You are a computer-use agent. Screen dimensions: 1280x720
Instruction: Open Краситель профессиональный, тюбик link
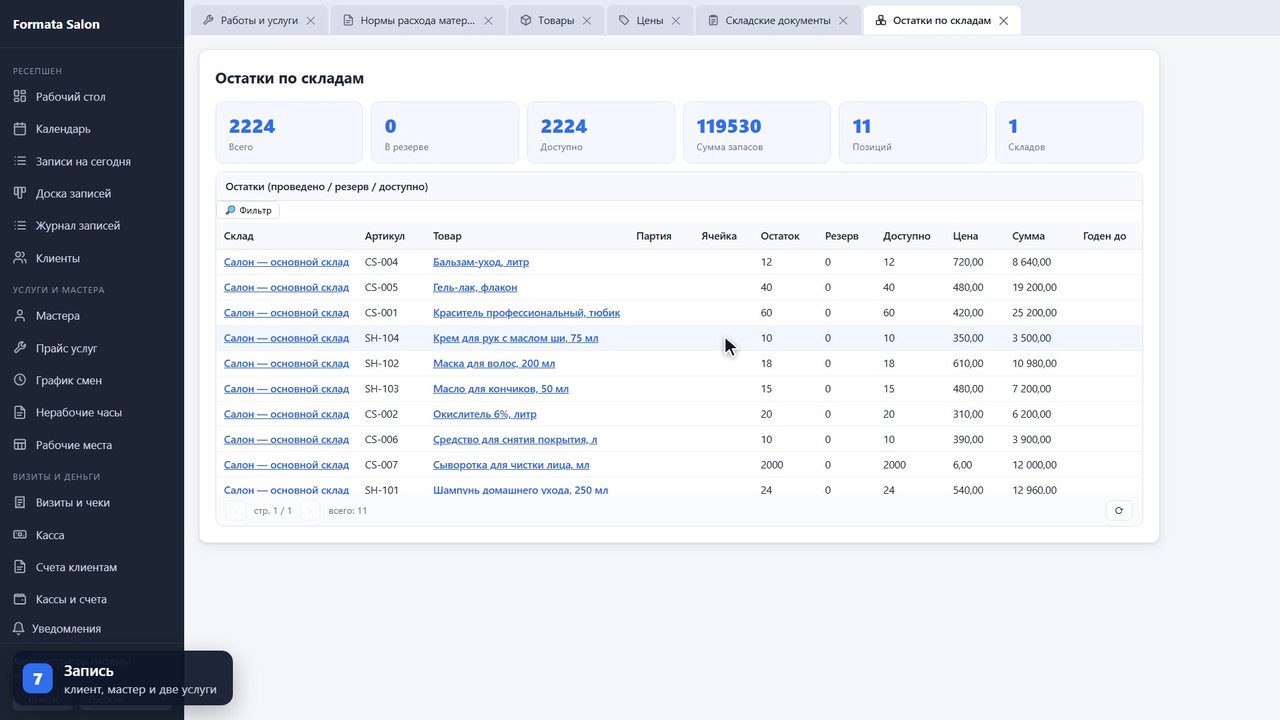click(x=526, y=313)
